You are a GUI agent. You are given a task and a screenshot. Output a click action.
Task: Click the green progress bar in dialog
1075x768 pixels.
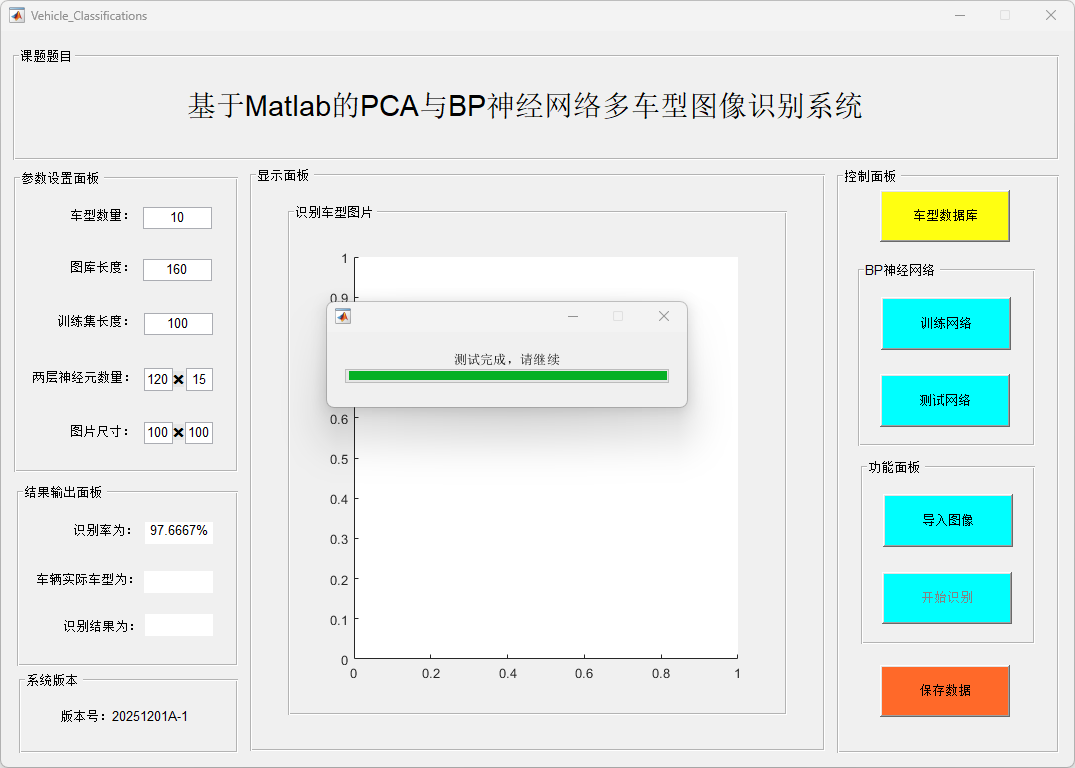point(507,376)
